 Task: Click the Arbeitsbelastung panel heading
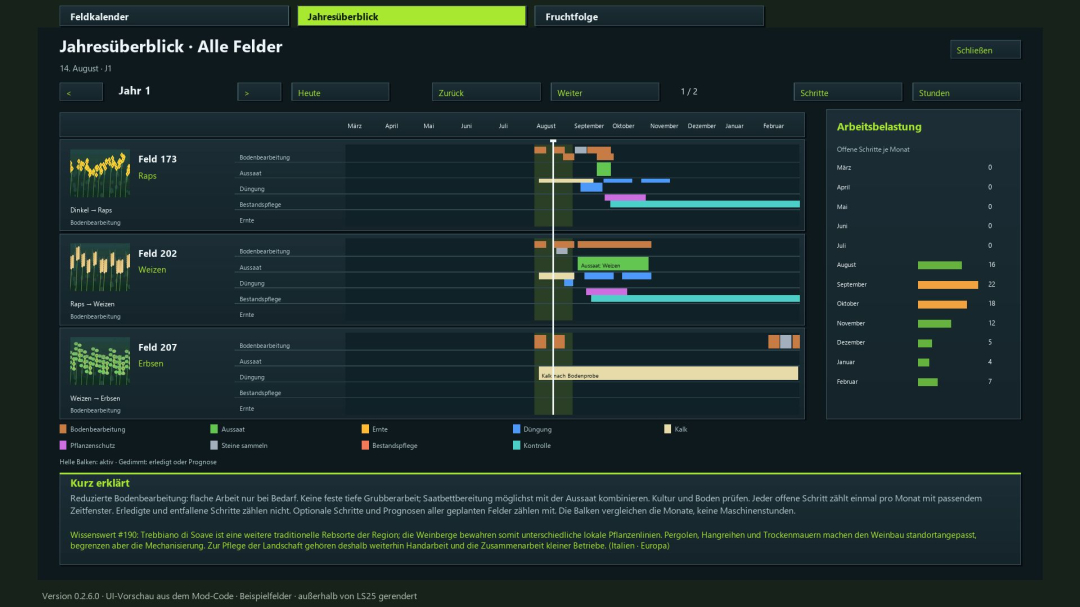[x=879, y=127]
